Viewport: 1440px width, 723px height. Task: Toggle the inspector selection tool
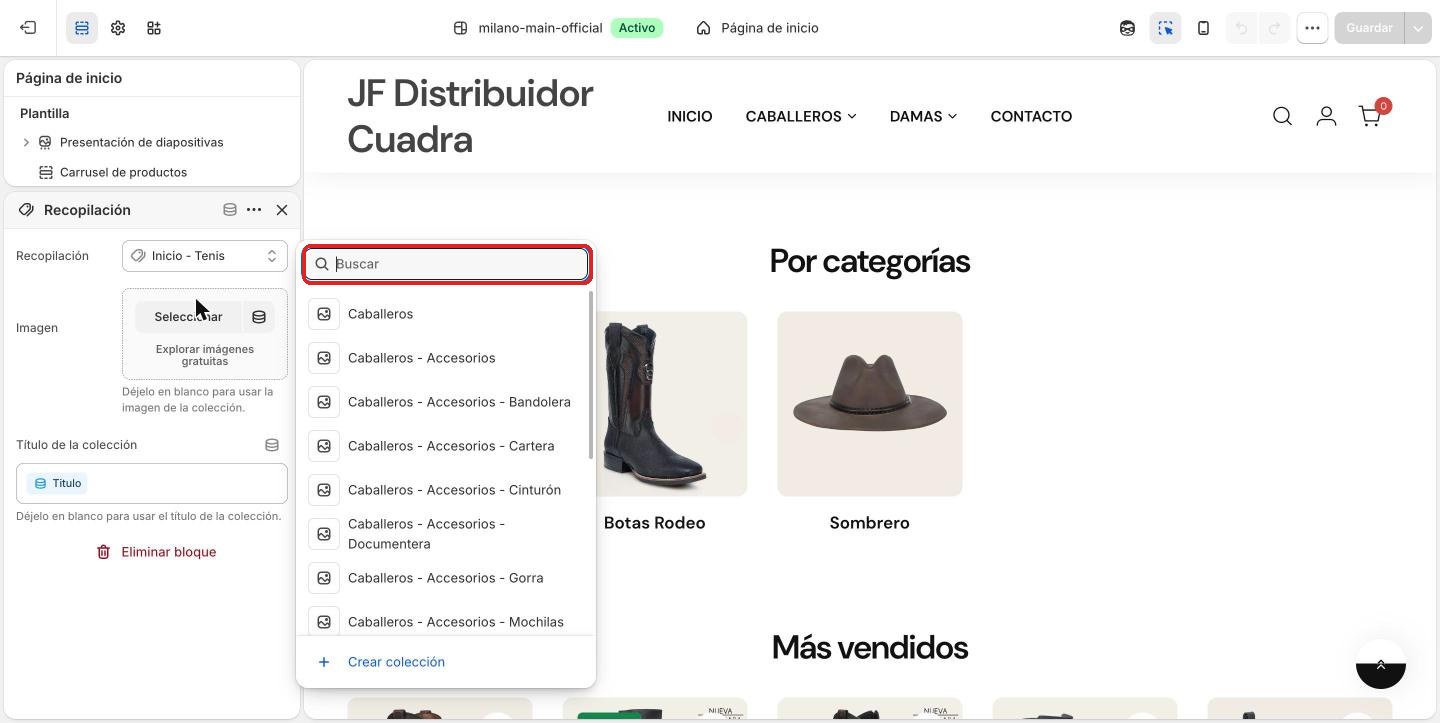pyautogui.click(x=1165, y=28)
